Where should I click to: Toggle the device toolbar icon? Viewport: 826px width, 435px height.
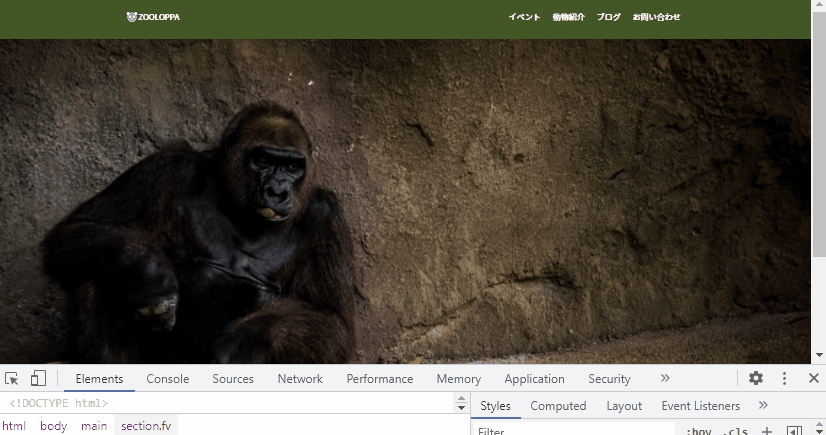[x=38, y=378]
